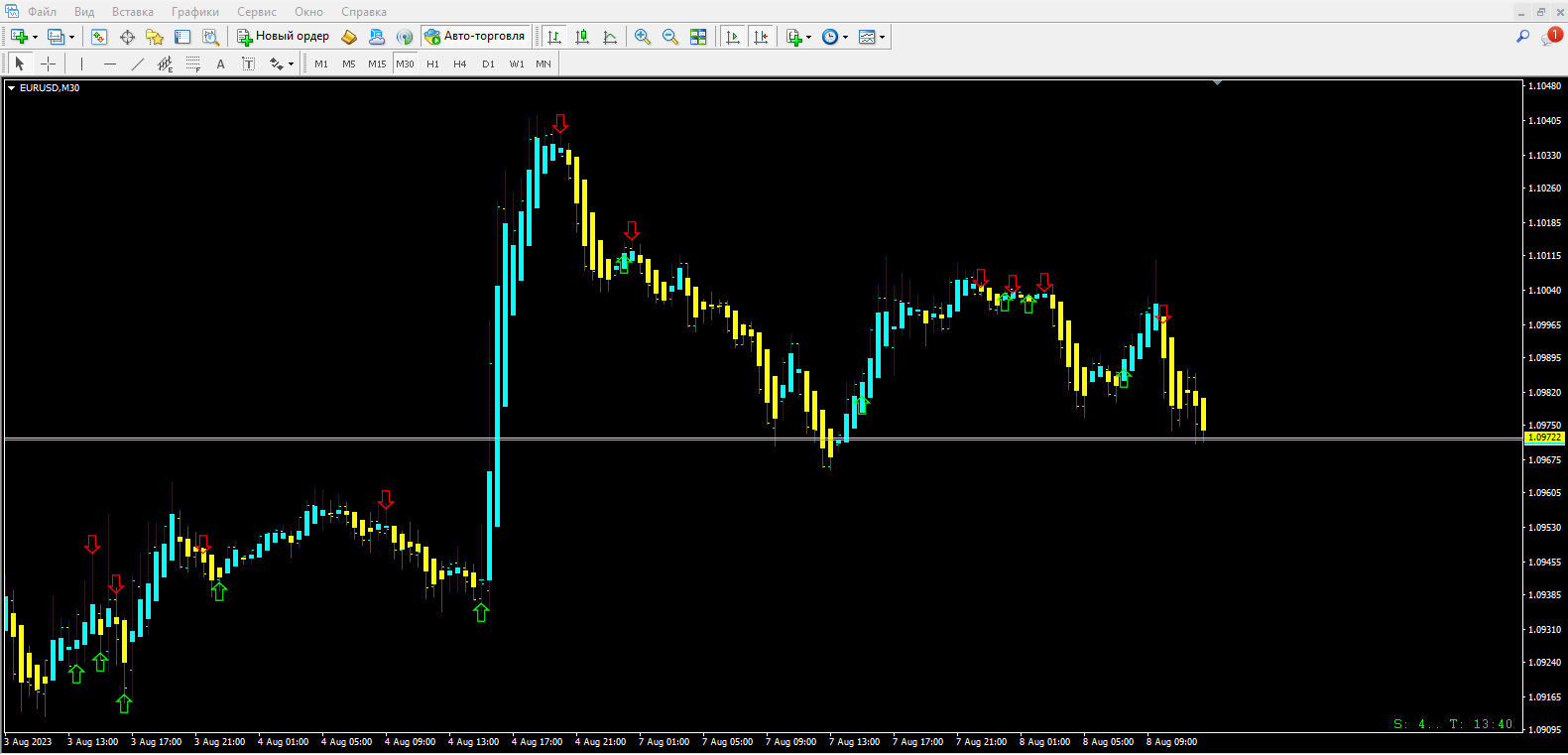Open the chart periodicity clock dropdown
The width and height of the screenshot is (1568, 755).
click(x=845, y=38)
